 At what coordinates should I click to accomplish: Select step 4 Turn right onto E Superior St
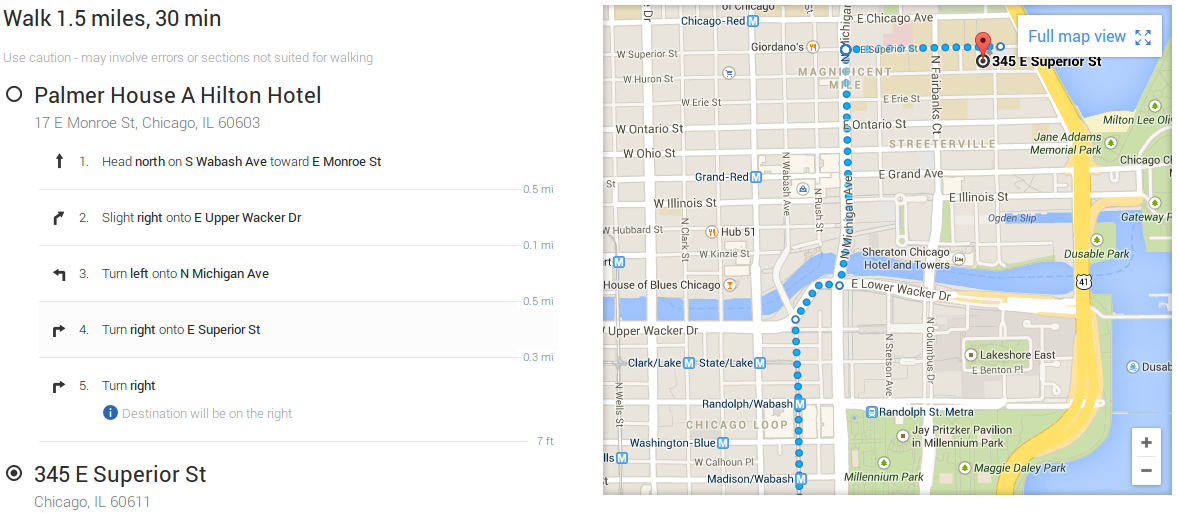tap(181, 330)
